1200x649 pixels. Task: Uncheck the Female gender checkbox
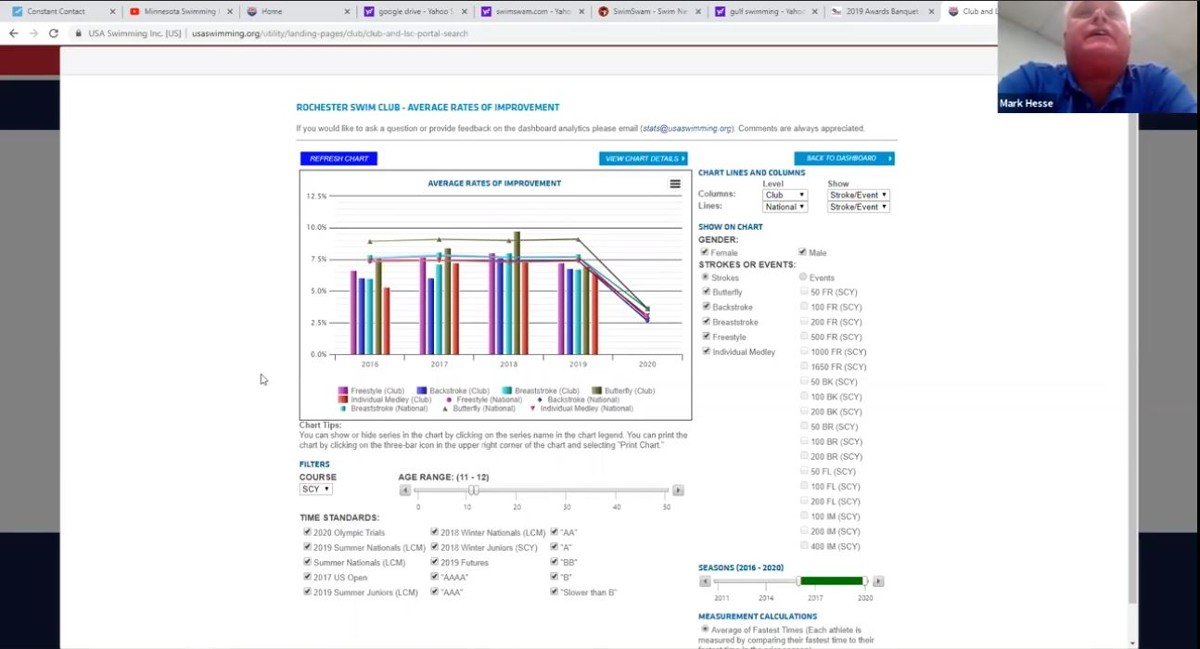705,253
